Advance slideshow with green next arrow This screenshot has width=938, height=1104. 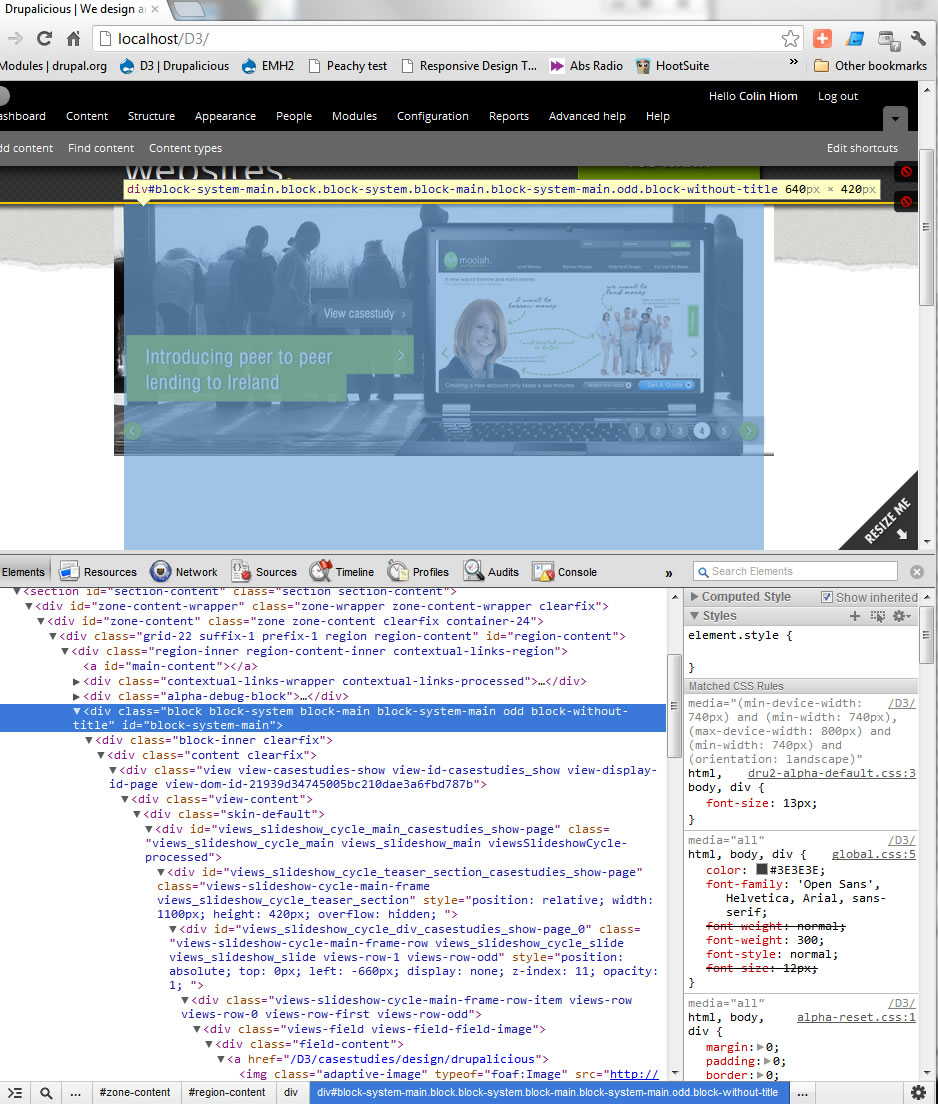point(749,431)
